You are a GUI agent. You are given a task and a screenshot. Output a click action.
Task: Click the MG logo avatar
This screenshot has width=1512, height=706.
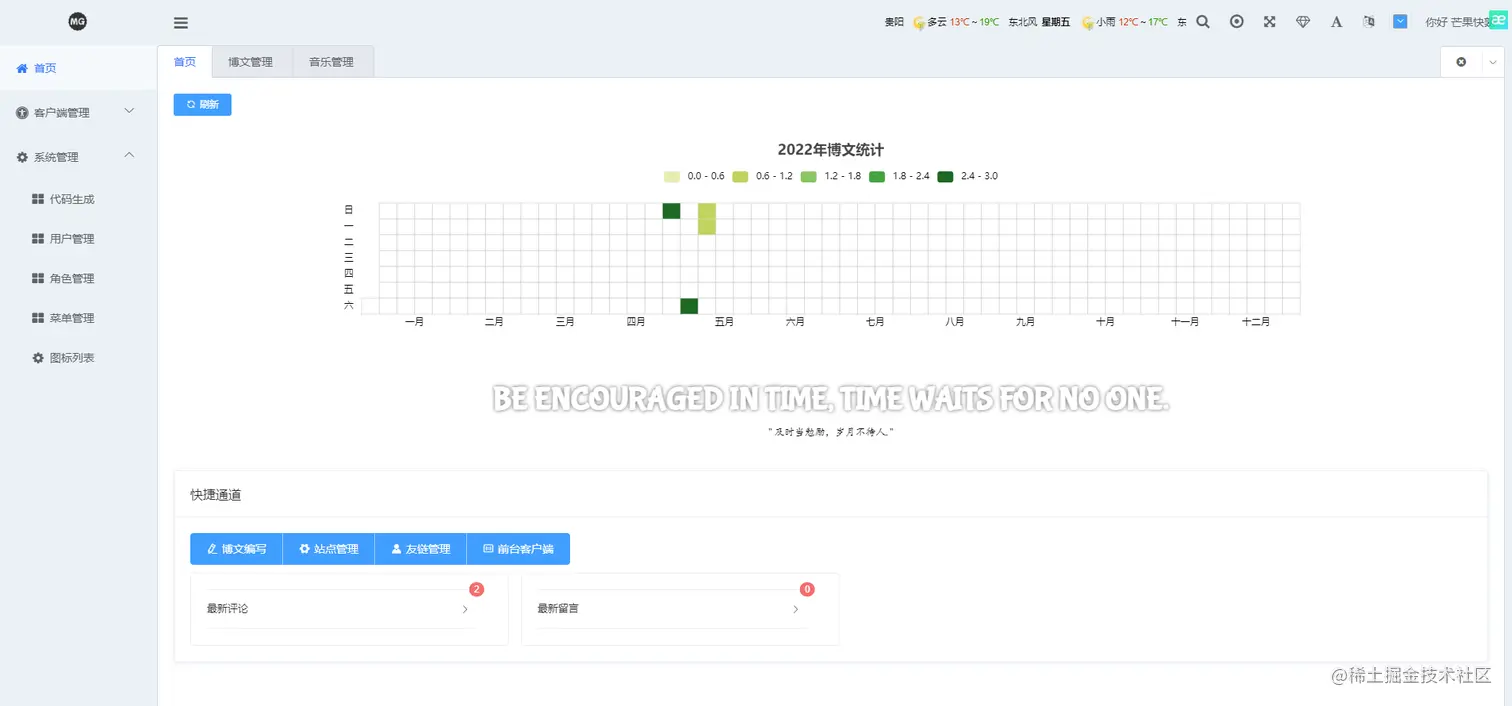point(77,20)
